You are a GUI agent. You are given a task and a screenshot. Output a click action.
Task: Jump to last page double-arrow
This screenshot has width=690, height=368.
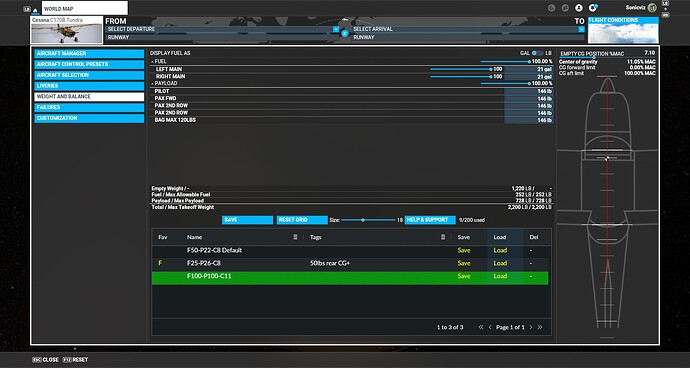540,328
